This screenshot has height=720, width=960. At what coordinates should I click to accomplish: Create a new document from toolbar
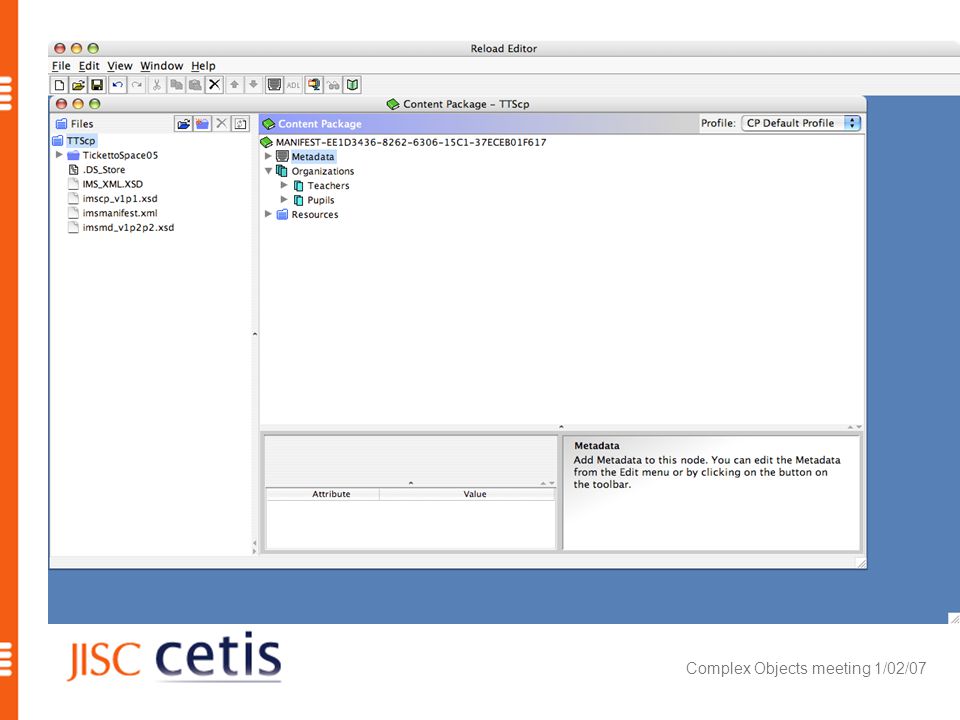point(59,85)
